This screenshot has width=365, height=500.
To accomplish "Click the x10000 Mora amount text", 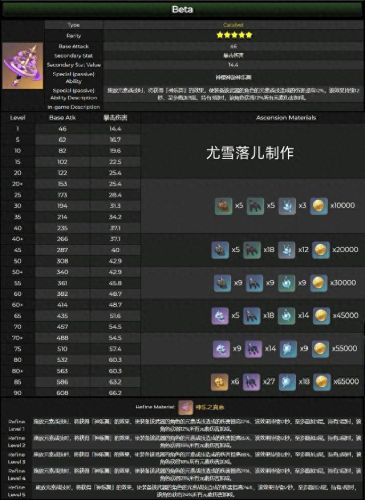I will pos(343,206).
